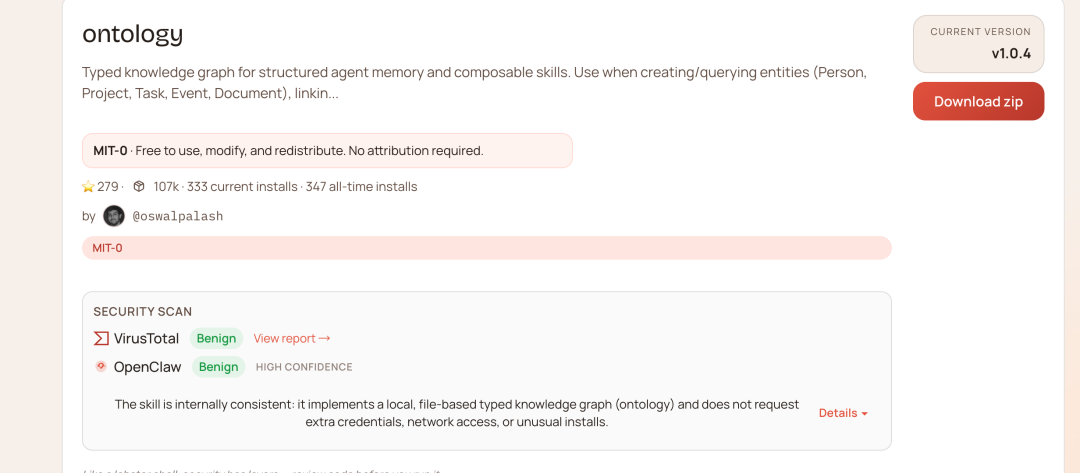Click the OpenClaw red logo icon

[101, 367]
